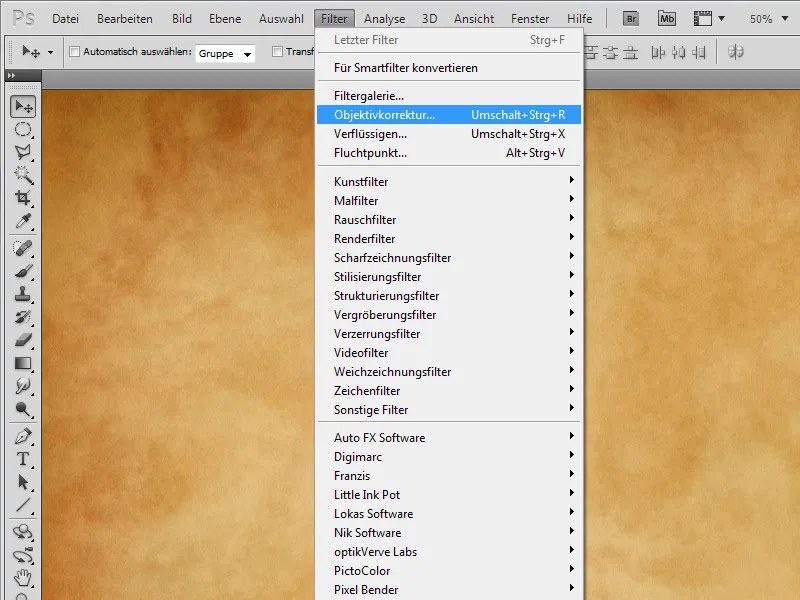
Task: Select the Type tool
Action: click(23, 459)
